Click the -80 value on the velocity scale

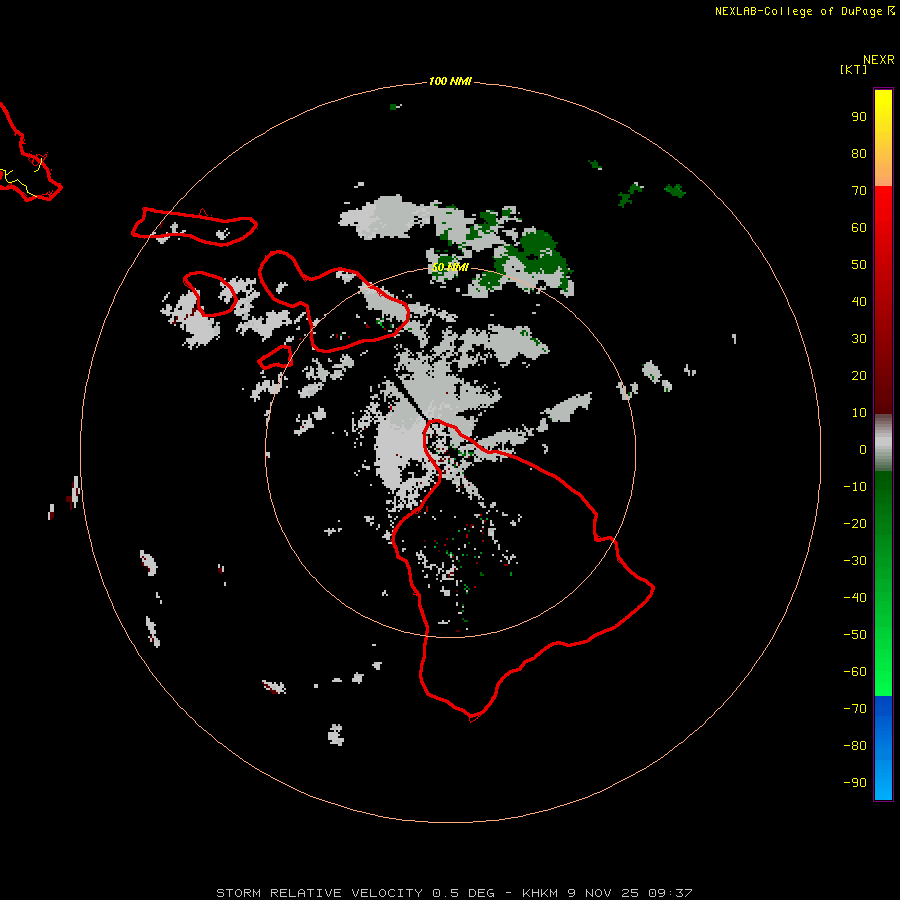(x=855, y=746)
